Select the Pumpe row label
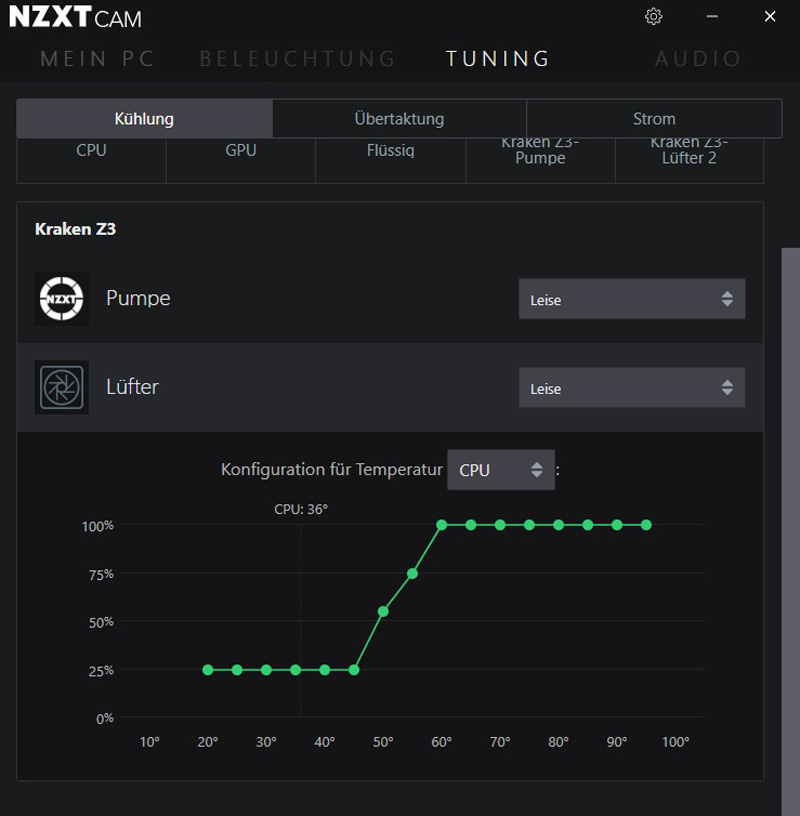 point(138,298)
